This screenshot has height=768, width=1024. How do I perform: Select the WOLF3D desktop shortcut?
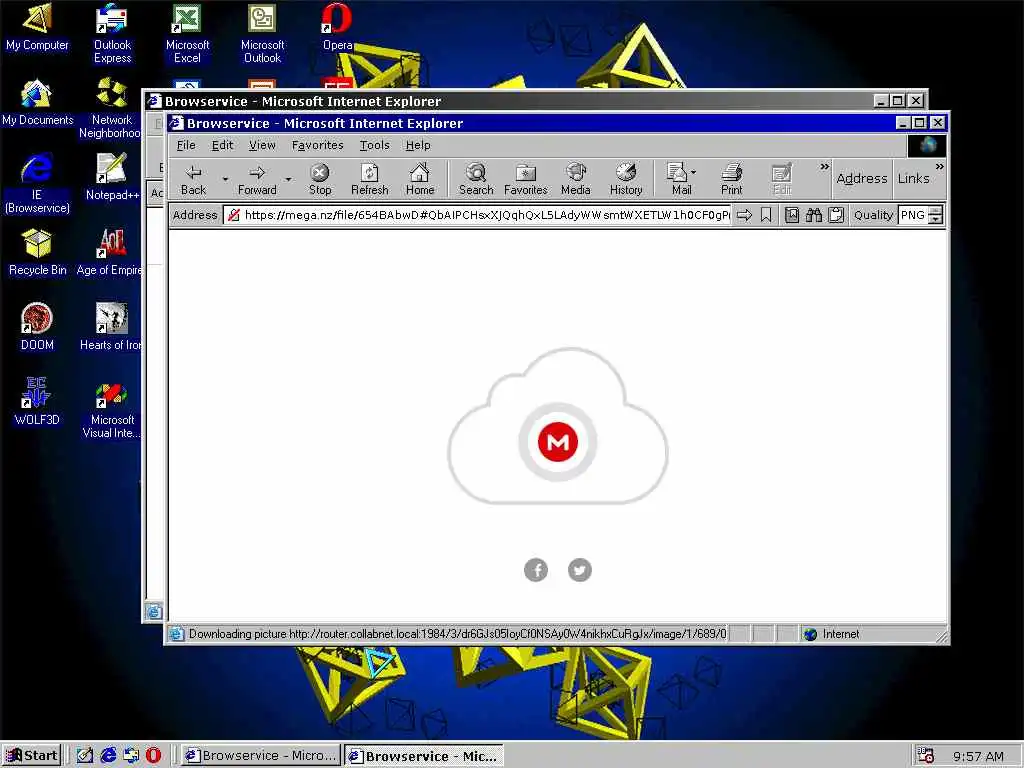tap(37, 403)
